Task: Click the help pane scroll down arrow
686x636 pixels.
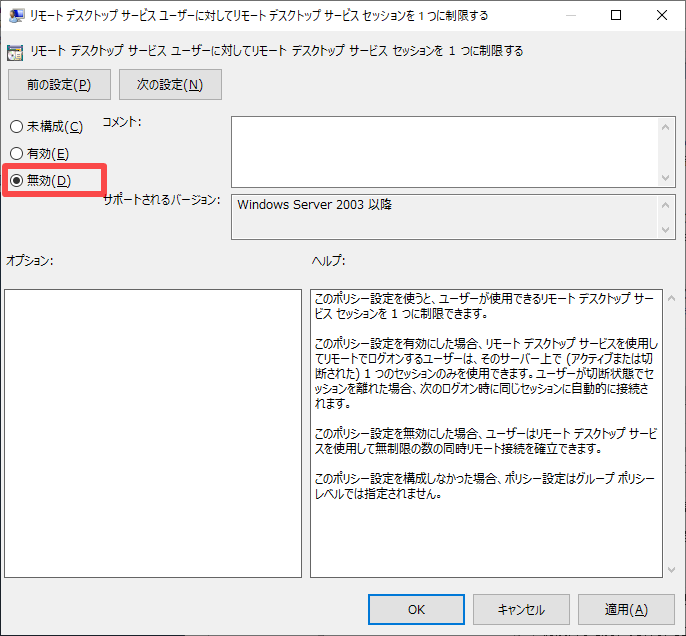Action: tap(672, 570)
